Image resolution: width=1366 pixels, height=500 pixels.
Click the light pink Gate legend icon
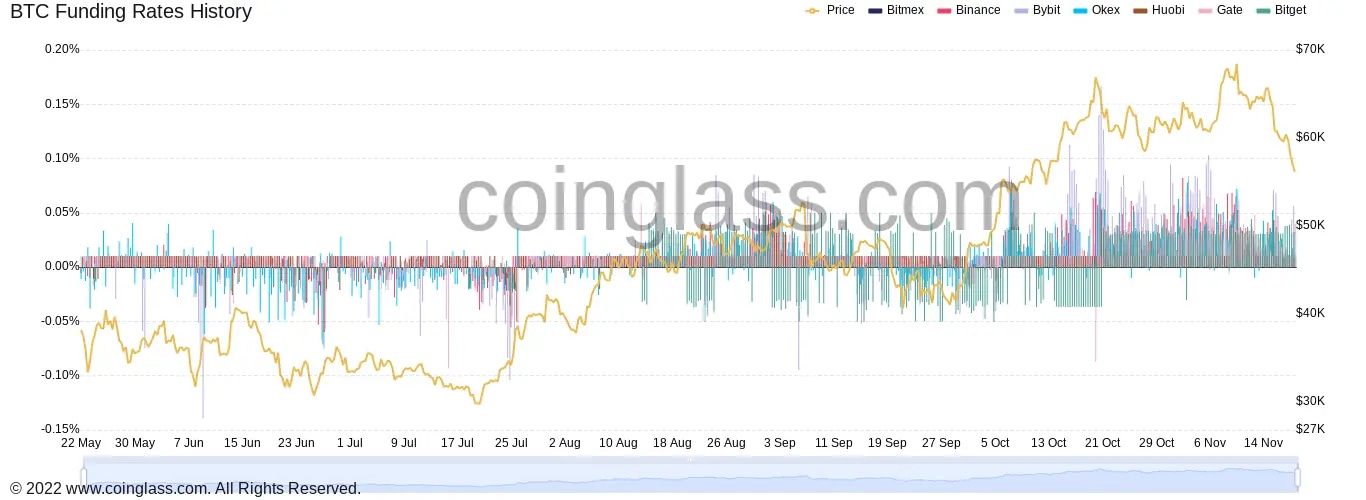(1204, 10)
